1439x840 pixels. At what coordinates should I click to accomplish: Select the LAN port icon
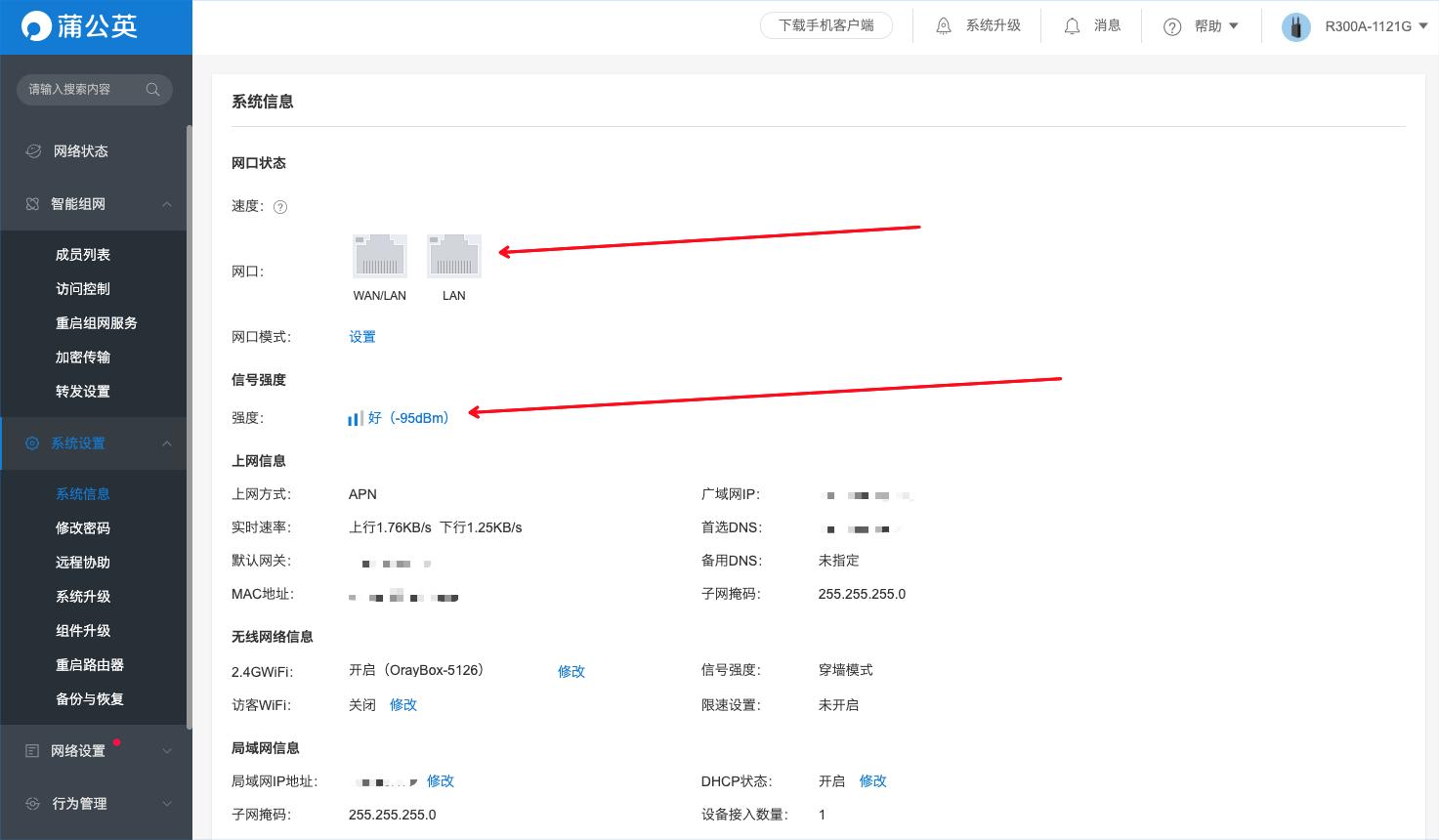coord(453,255)
